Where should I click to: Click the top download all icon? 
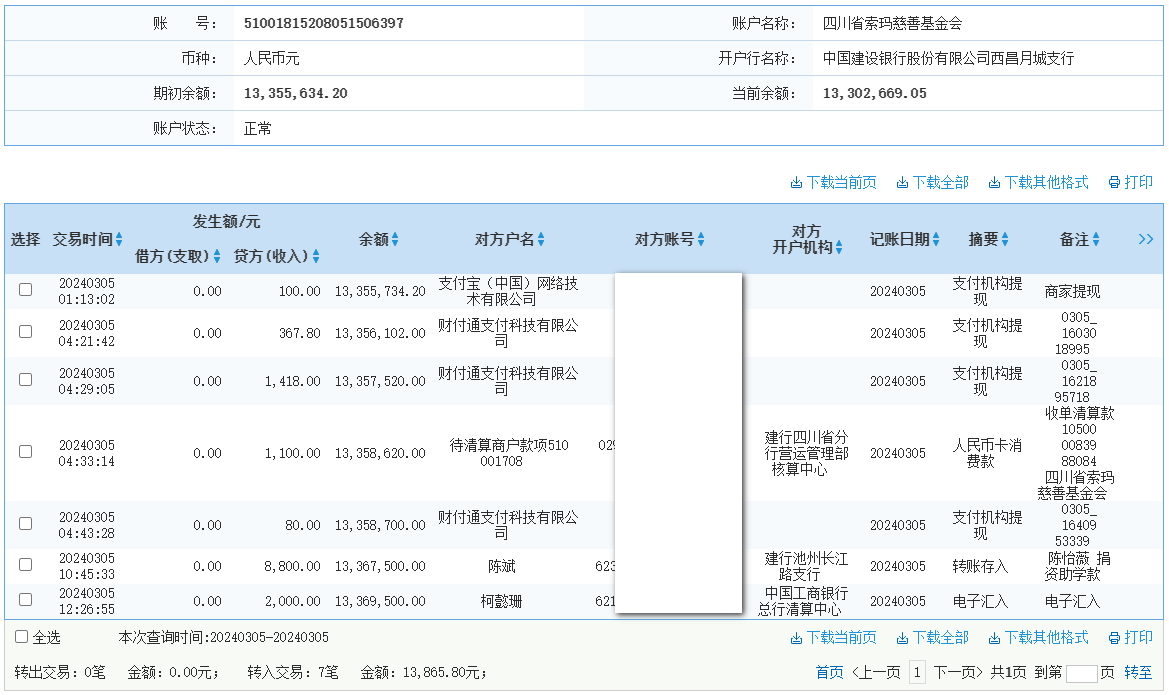pyautogui.click(x=902, y=183)
